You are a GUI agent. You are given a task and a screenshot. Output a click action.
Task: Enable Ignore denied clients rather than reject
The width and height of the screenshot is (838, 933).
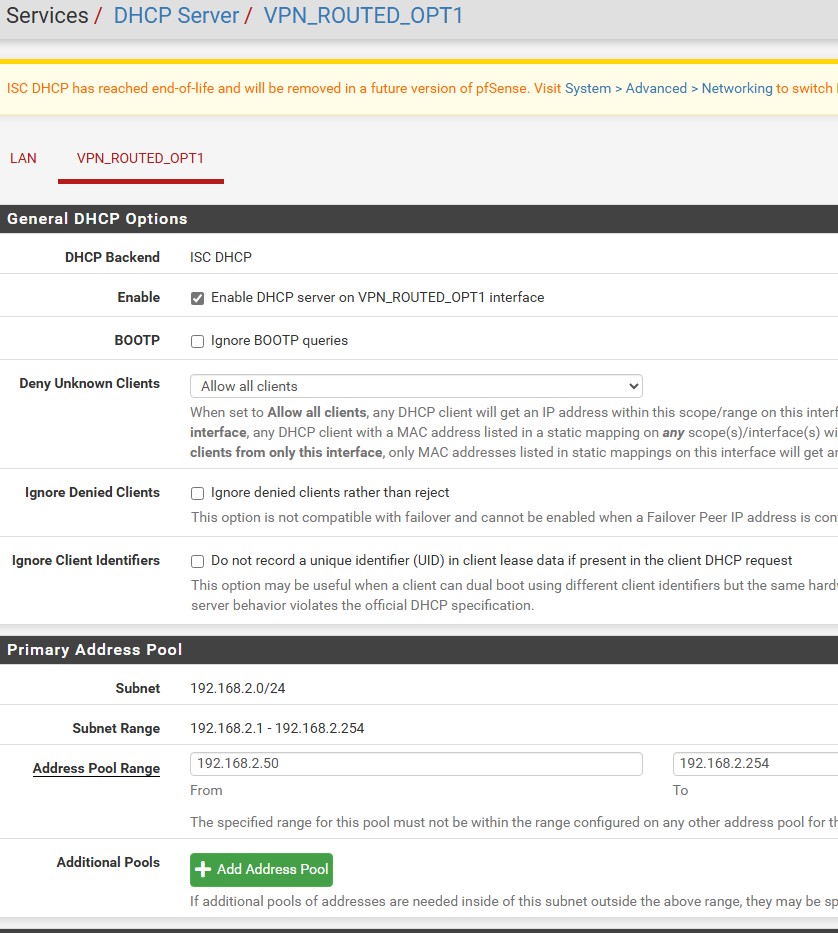(198, 493)
